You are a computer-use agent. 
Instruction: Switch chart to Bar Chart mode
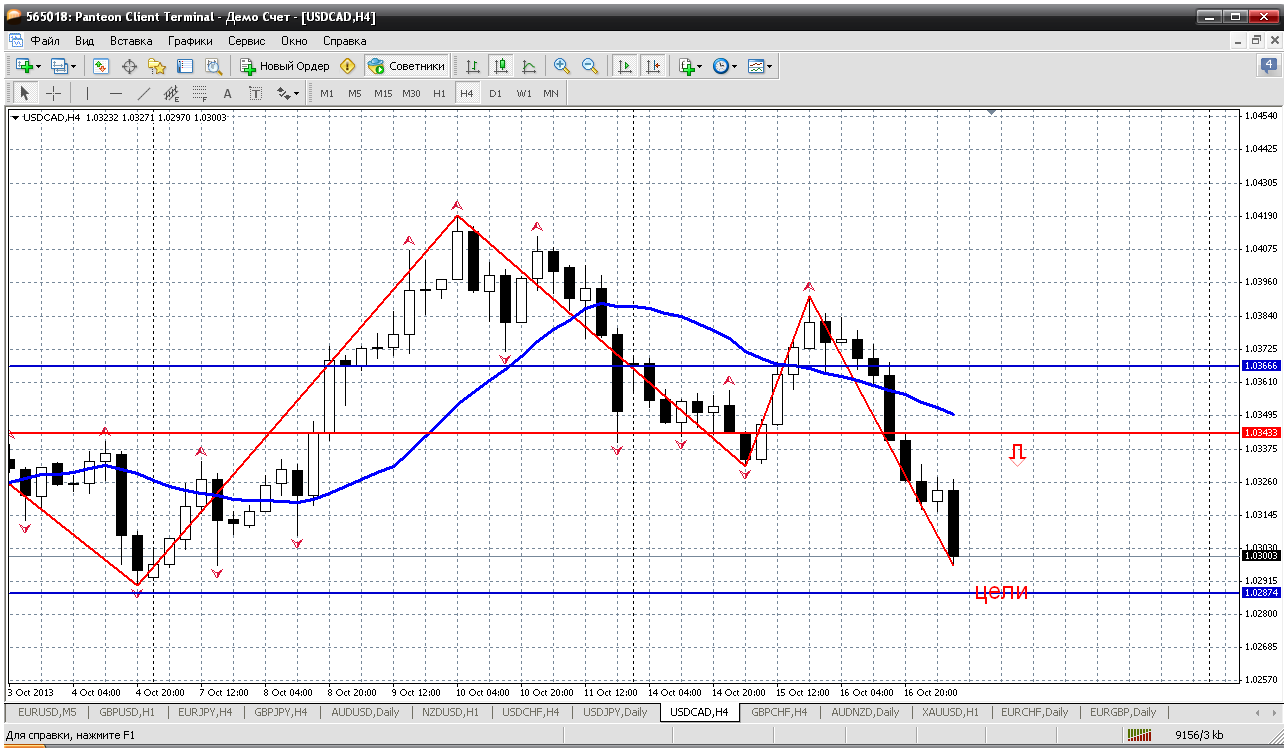pyautogui.click(x=472, y=66)
